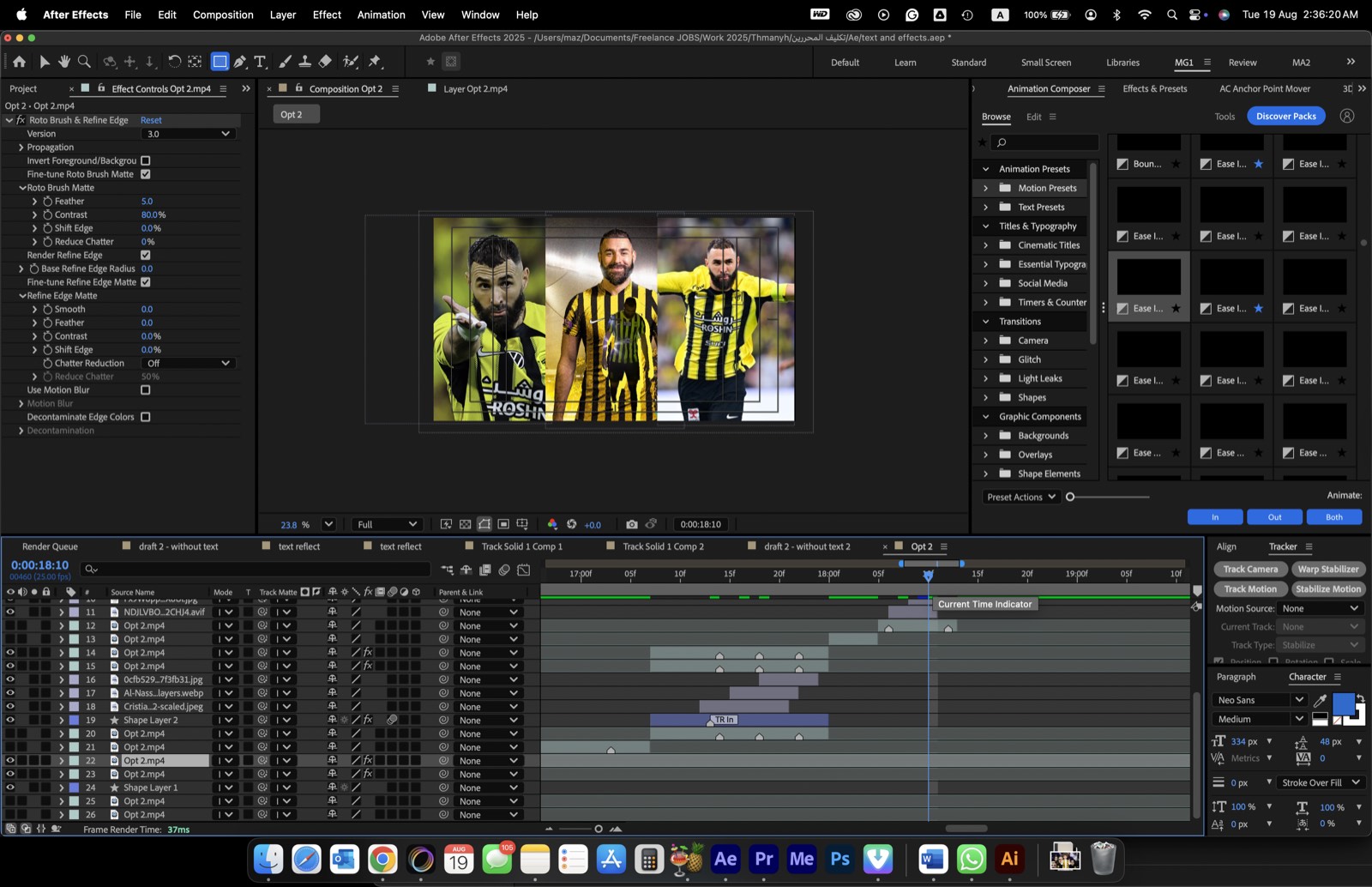This screenshot has height=887, width=1372.
Task: Select the Pen tool in toolbar
Action: (x=240, y=62)
